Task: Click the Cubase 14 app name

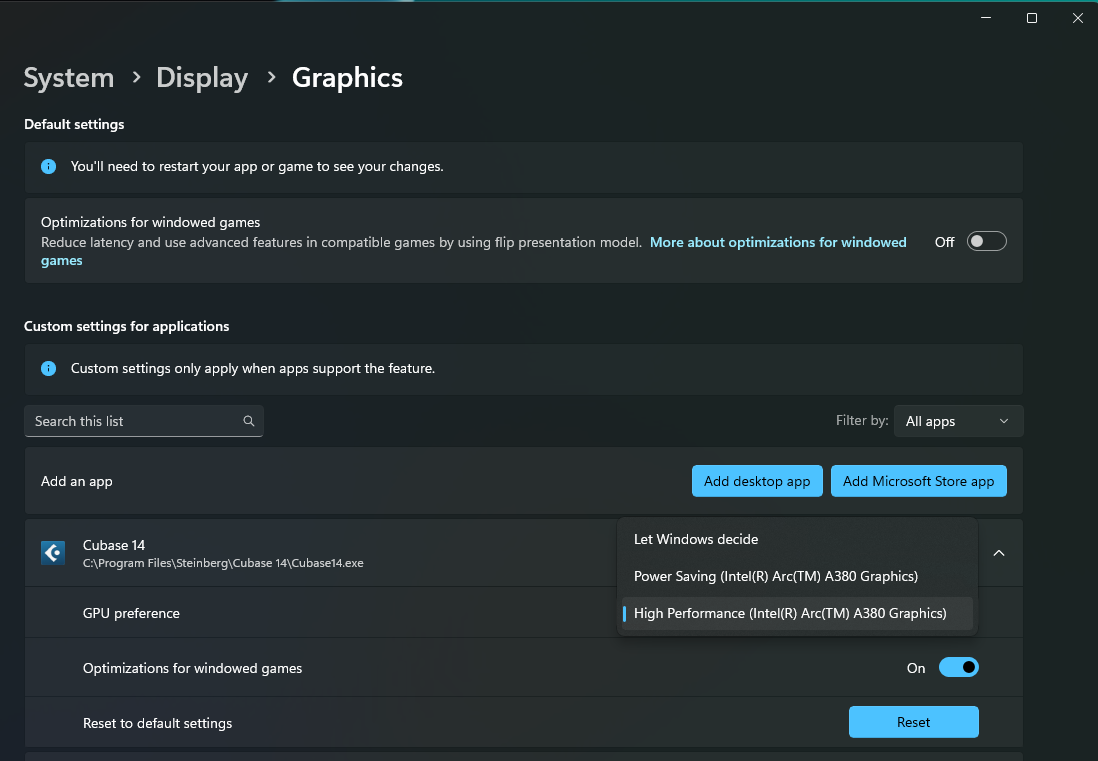Action: [x=113, y=545]
